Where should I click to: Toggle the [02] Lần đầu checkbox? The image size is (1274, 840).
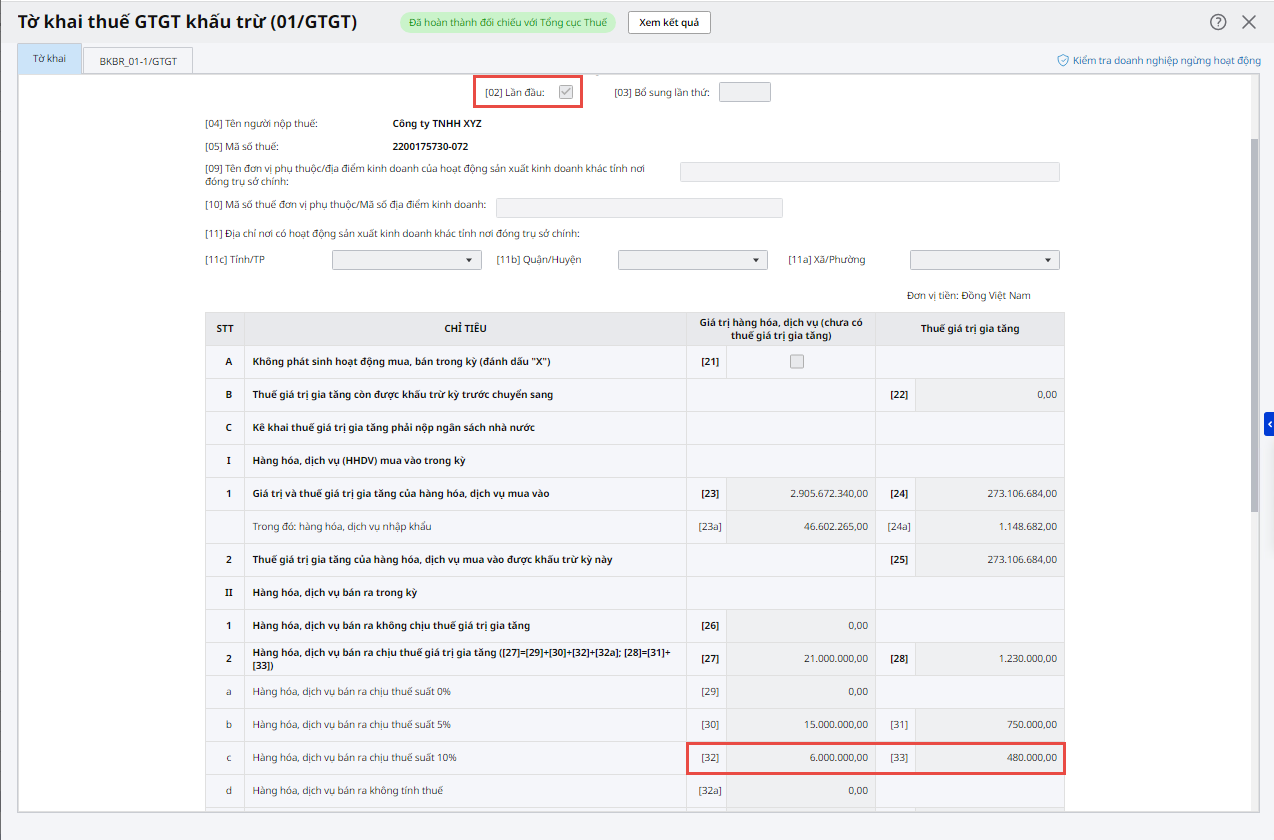pos(566,93)
